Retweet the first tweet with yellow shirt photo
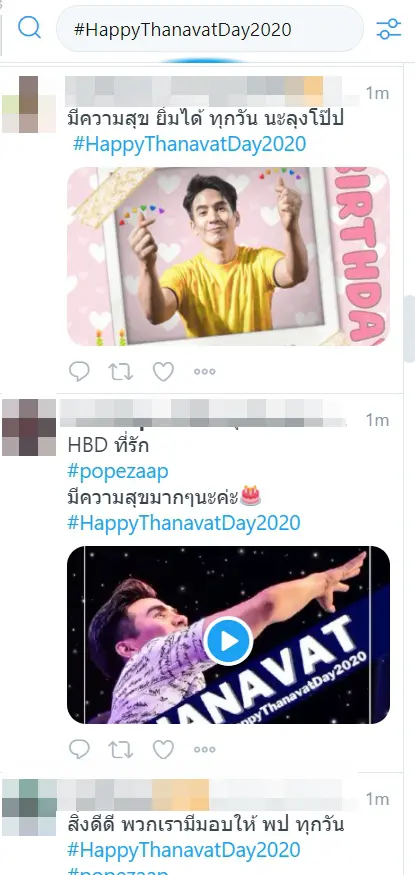This screenshot has width=415, height=875. point(121,372)
